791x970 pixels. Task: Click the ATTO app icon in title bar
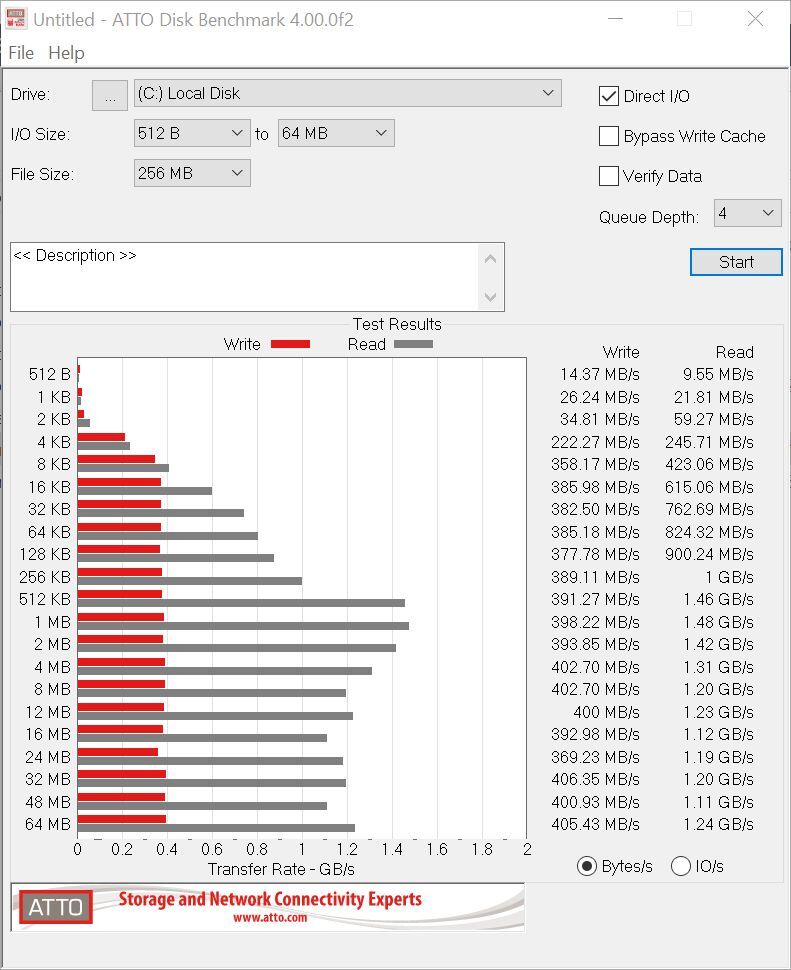(16, 19)
